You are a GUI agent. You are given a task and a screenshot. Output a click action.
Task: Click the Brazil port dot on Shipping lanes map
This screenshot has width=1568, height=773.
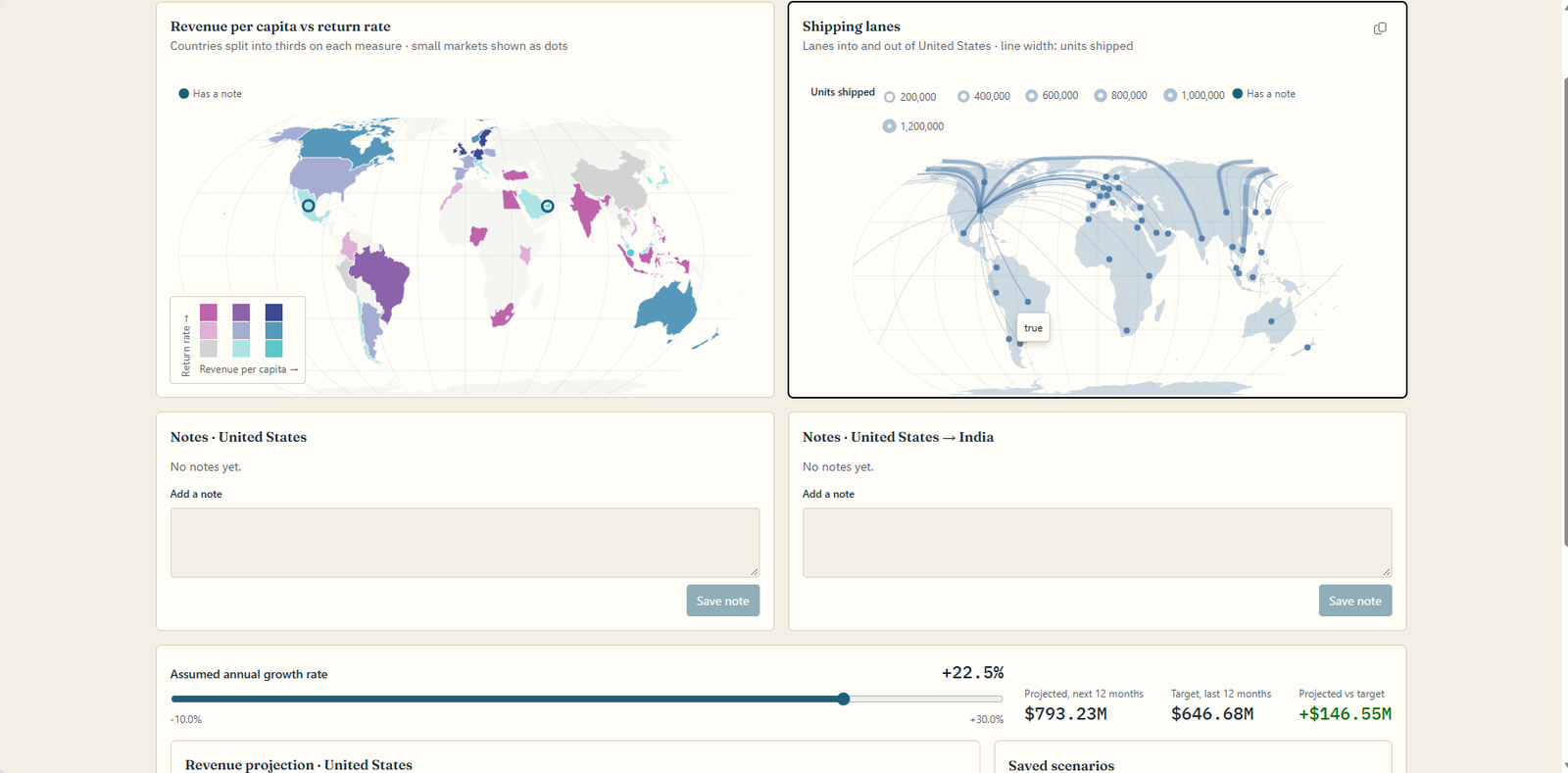tap(1028, 302)
